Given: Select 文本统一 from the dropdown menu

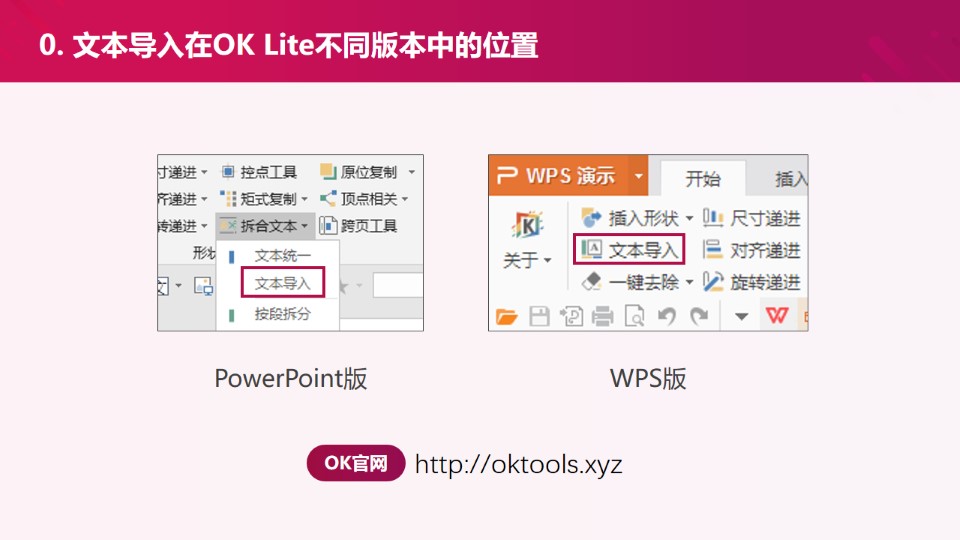Looking at the screenshot, I should point(282,256).
